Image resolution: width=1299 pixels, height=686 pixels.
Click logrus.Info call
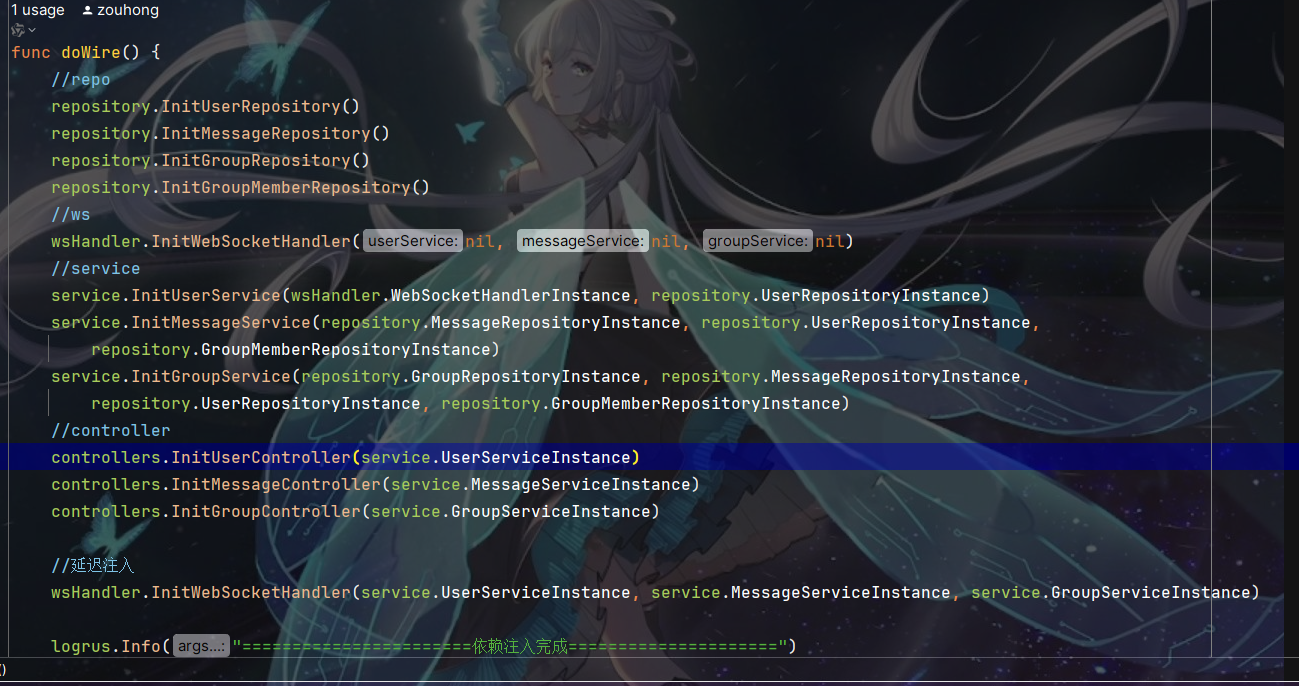click(106, 646)
